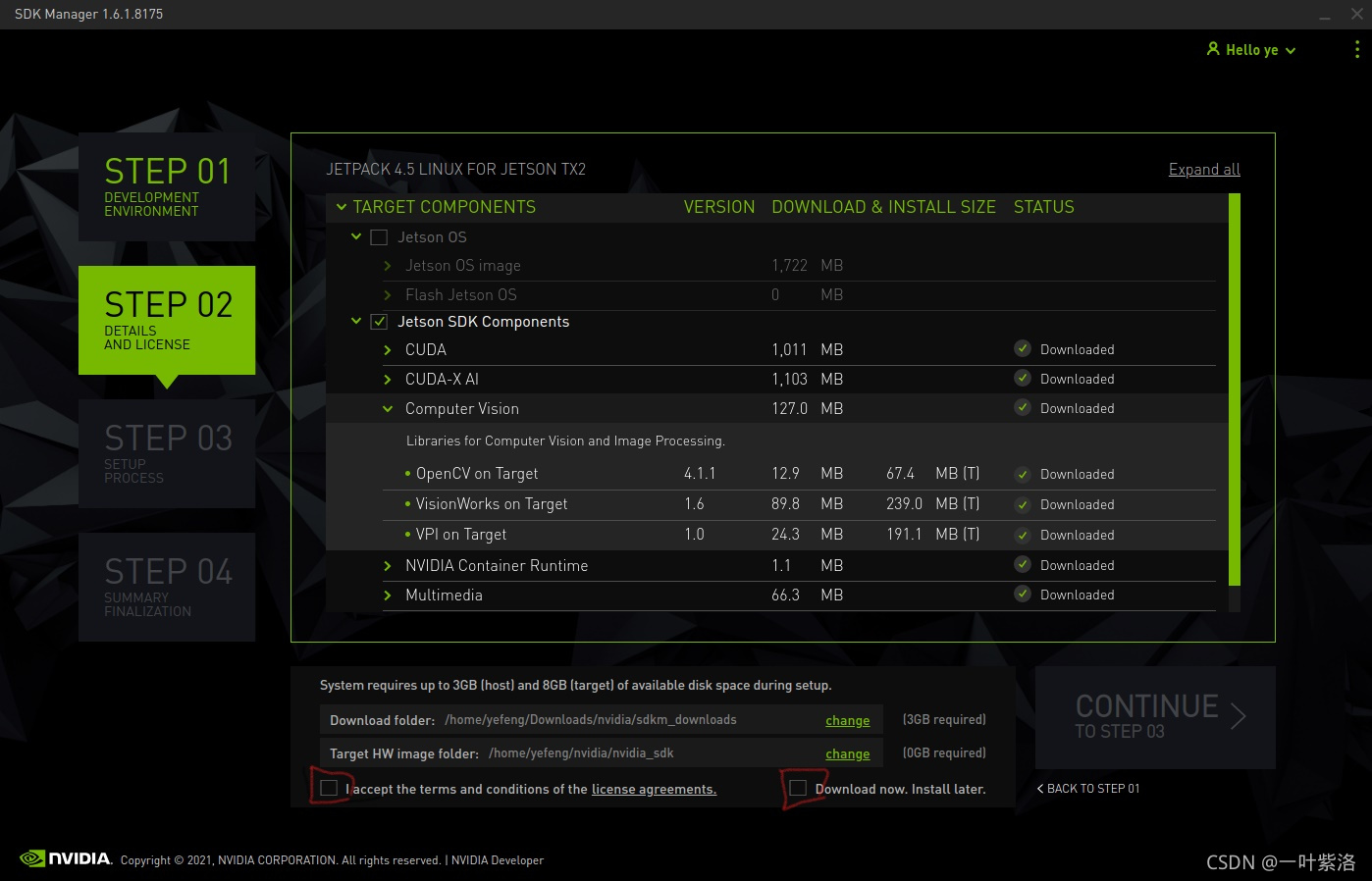Click Expand all link
This screenshot has width=1372, height=881.
[x=1204, y=169]
